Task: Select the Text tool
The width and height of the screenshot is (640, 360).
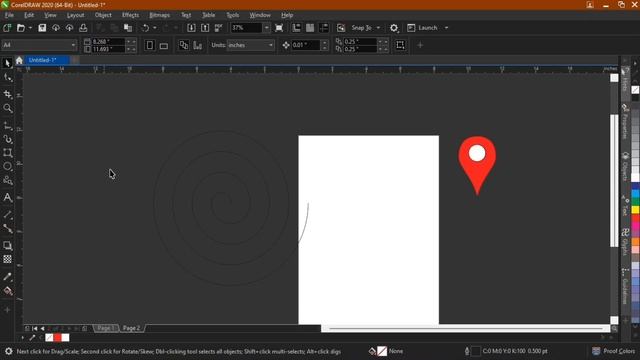Action: click(x=7, y=198)
